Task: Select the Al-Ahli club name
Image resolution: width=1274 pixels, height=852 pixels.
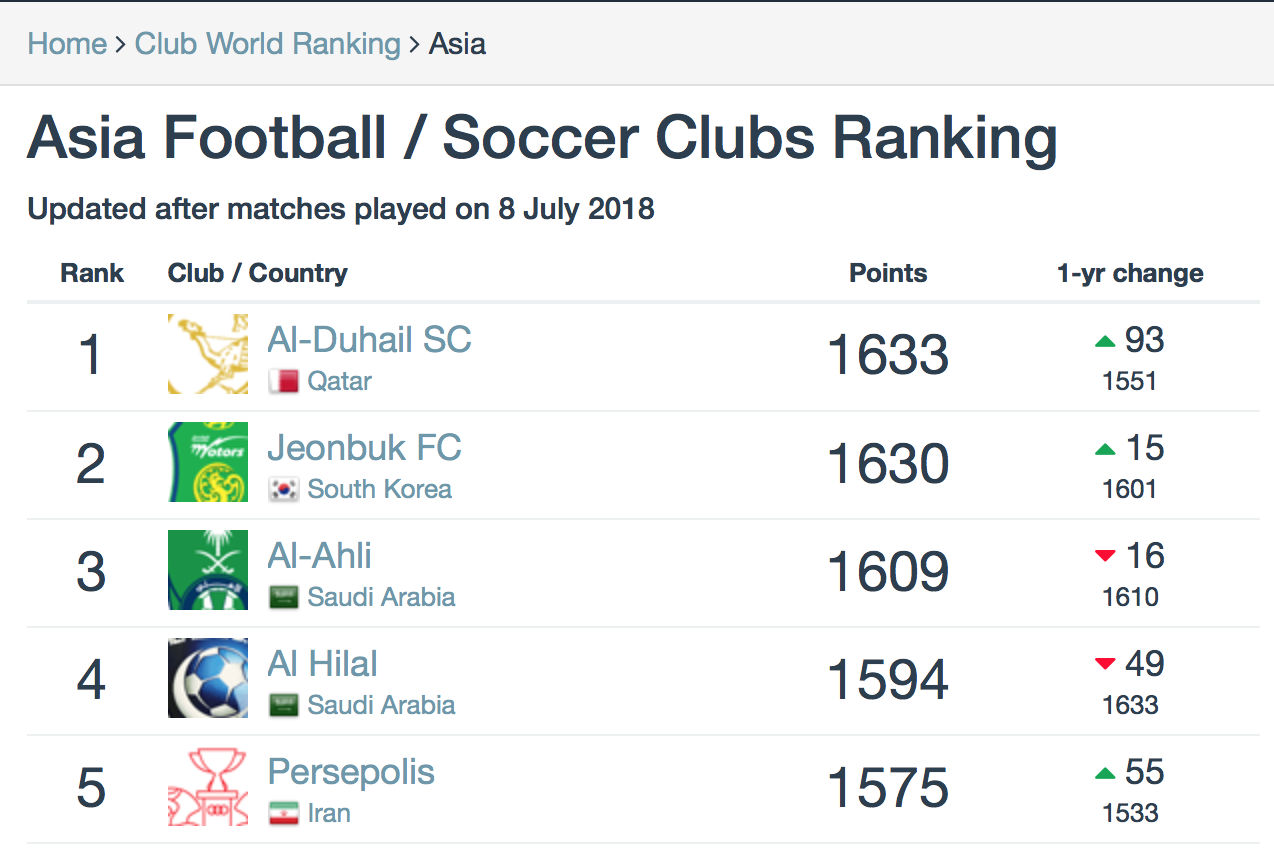Action: 319,556
